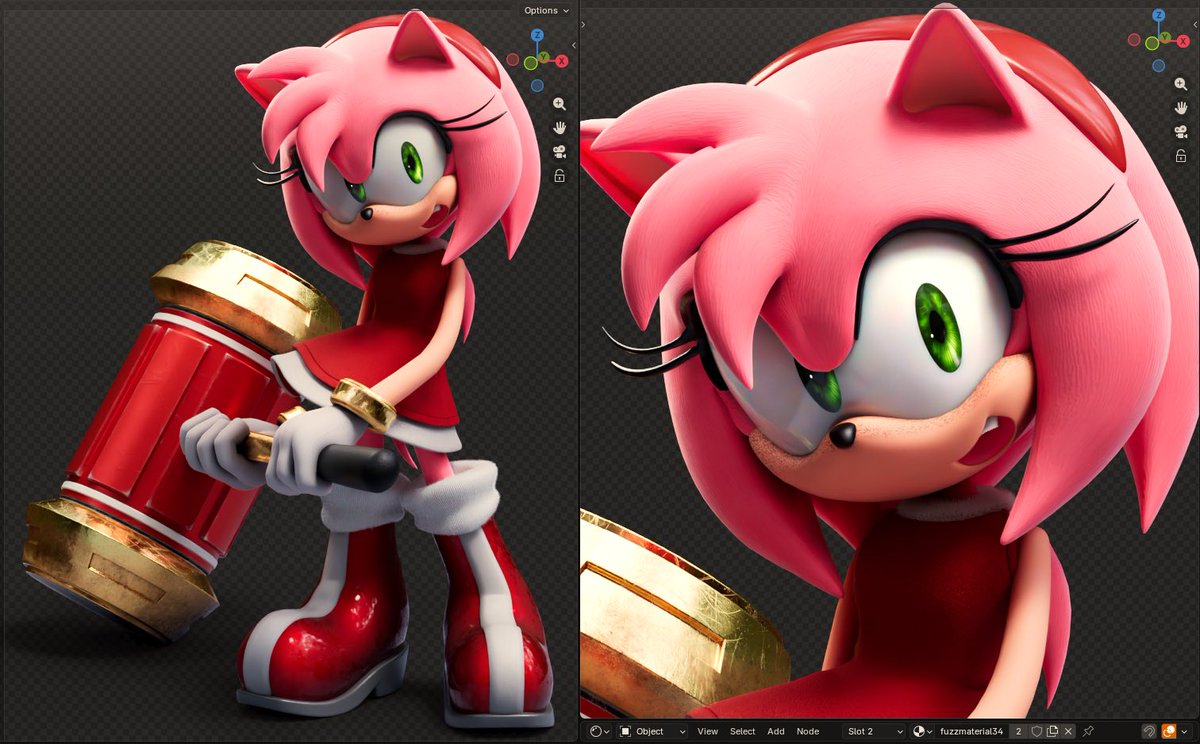Screen dimensions: 1200x744
Task: Click the zoom magnifier icon in left viewport
Action: tap(559, 104)
